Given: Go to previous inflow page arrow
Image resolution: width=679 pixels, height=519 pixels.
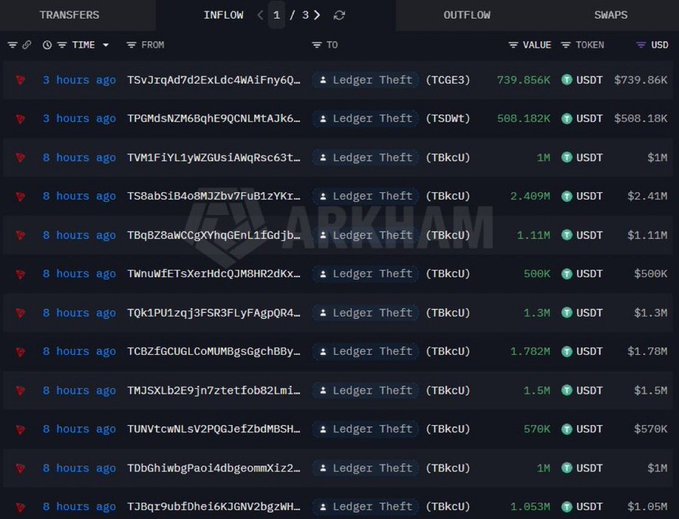Looking at the screenshot, I should pyautogui.click(x=260, y=15).
